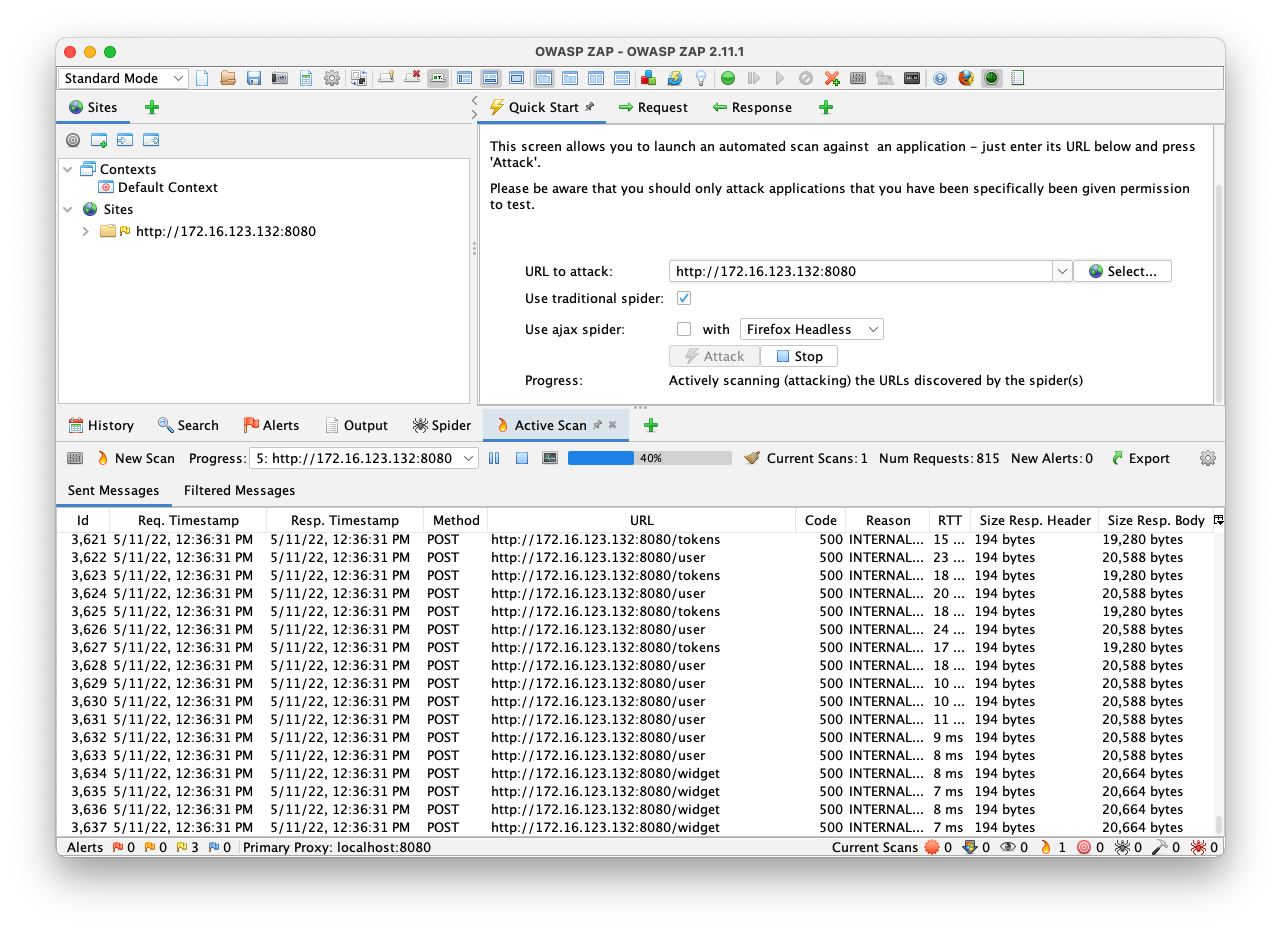Open the History tab
1281x931 pixels.
(x=101, y=425)
